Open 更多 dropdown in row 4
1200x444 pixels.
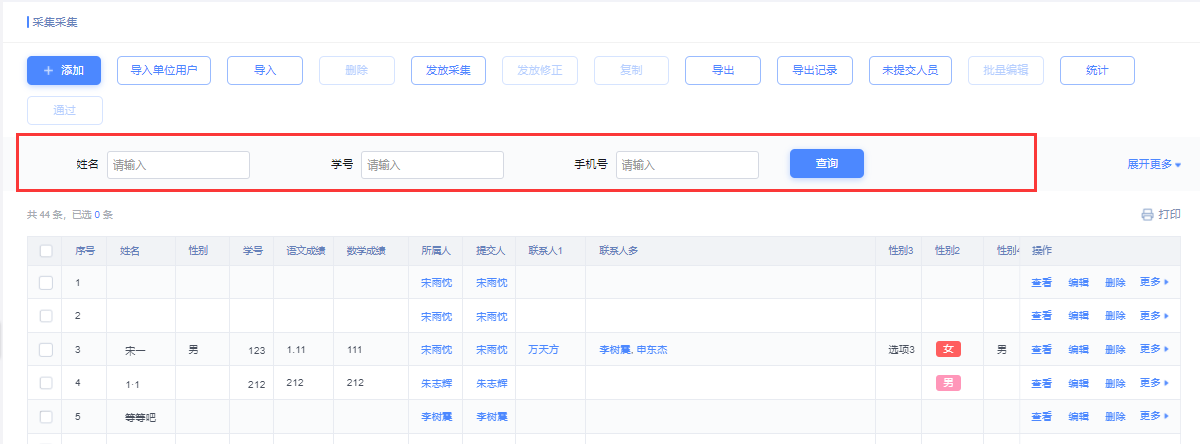(1154, 383)
